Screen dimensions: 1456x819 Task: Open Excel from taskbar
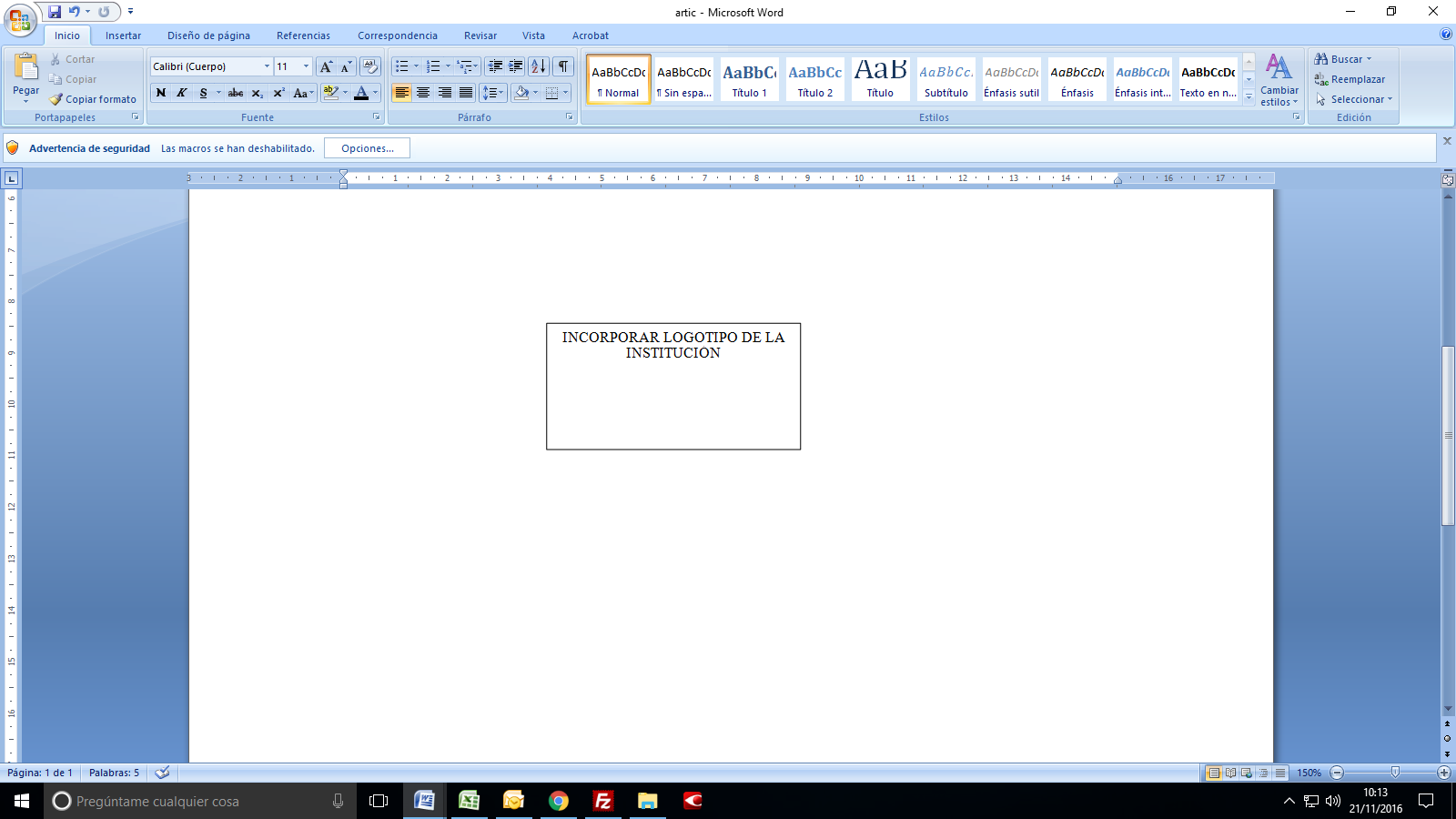[469, 801]
